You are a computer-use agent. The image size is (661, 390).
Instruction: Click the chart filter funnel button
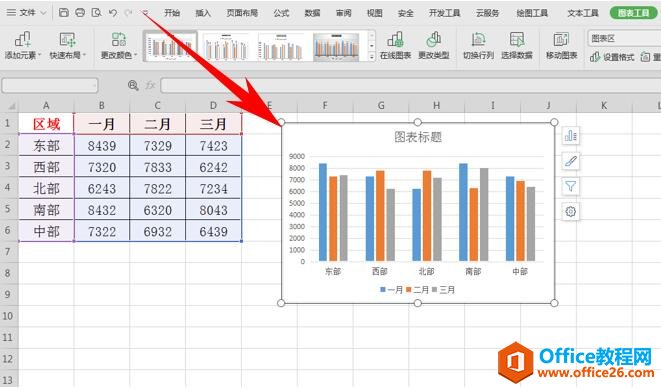(570, 186)
